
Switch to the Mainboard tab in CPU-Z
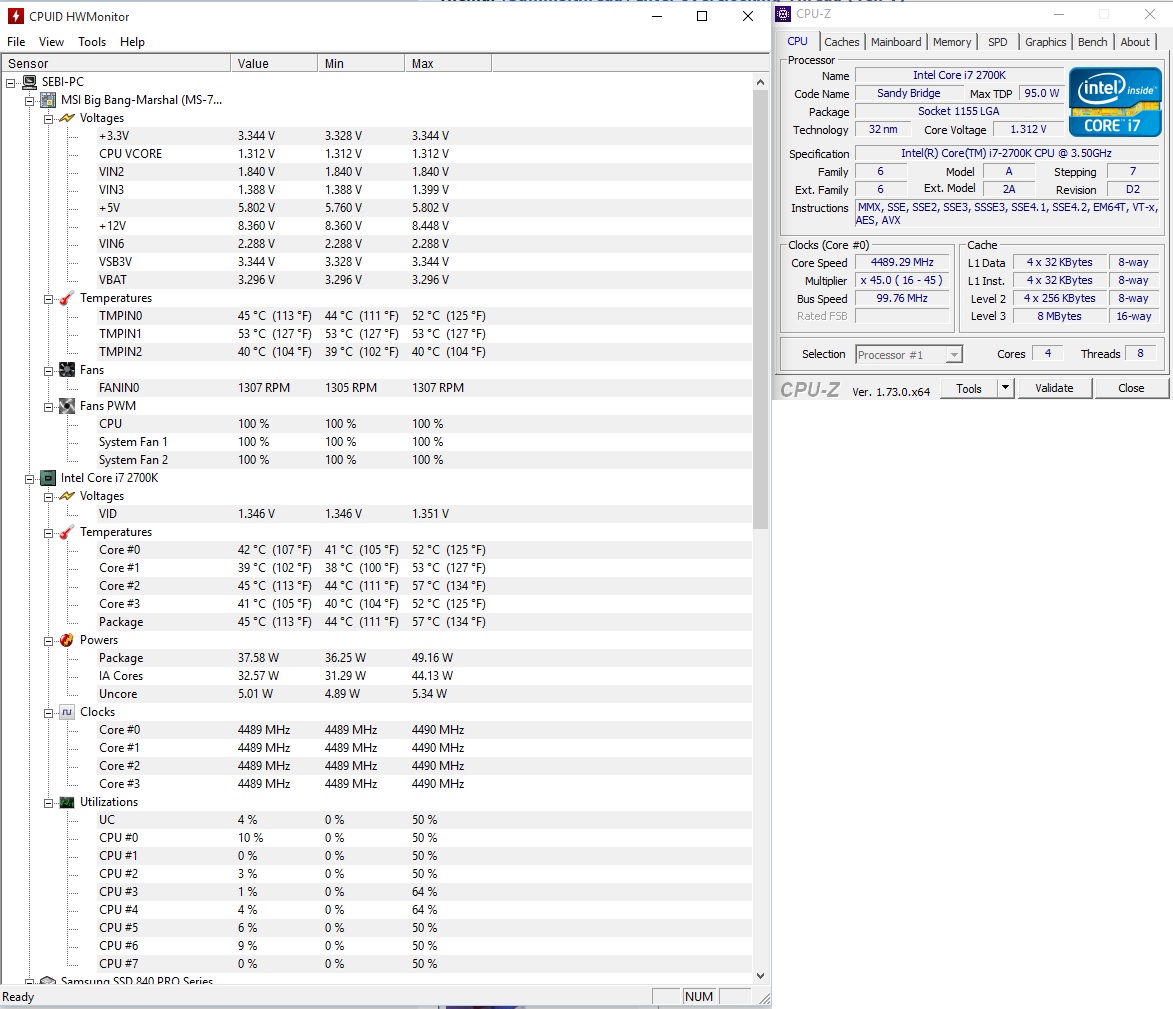click(x=896, y=42)
